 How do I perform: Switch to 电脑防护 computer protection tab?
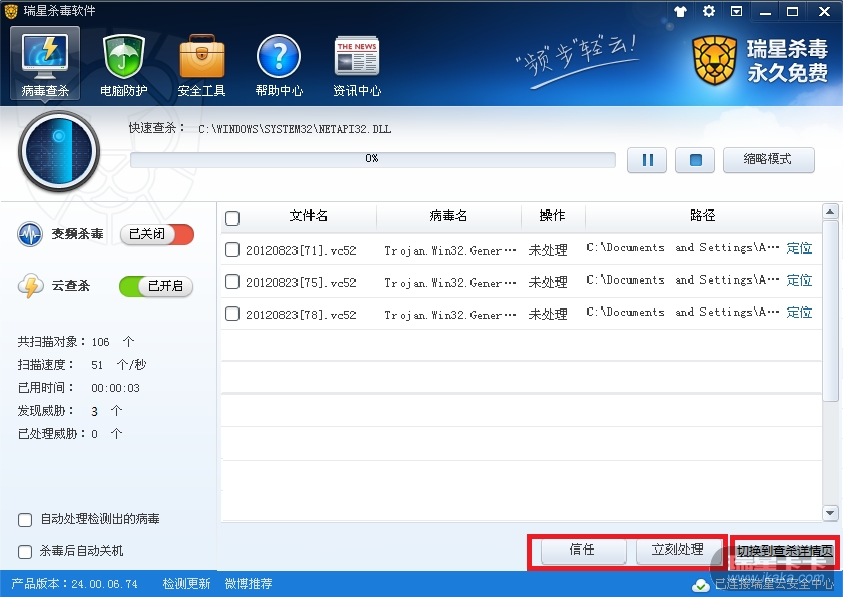124,66
